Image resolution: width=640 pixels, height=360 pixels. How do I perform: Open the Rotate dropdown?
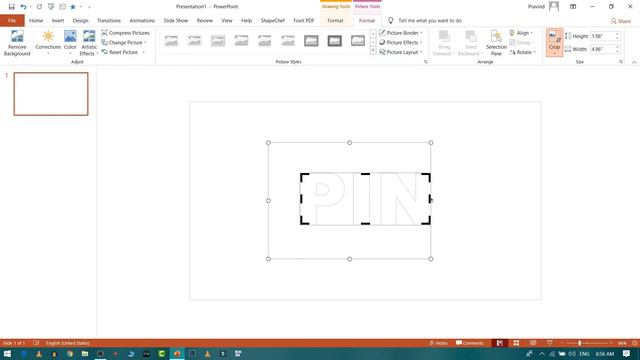click(x=522, y=52)
